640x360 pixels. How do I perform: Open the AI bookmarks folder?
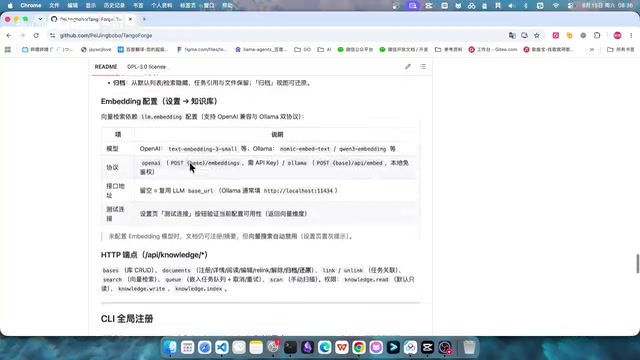[324, 49]
